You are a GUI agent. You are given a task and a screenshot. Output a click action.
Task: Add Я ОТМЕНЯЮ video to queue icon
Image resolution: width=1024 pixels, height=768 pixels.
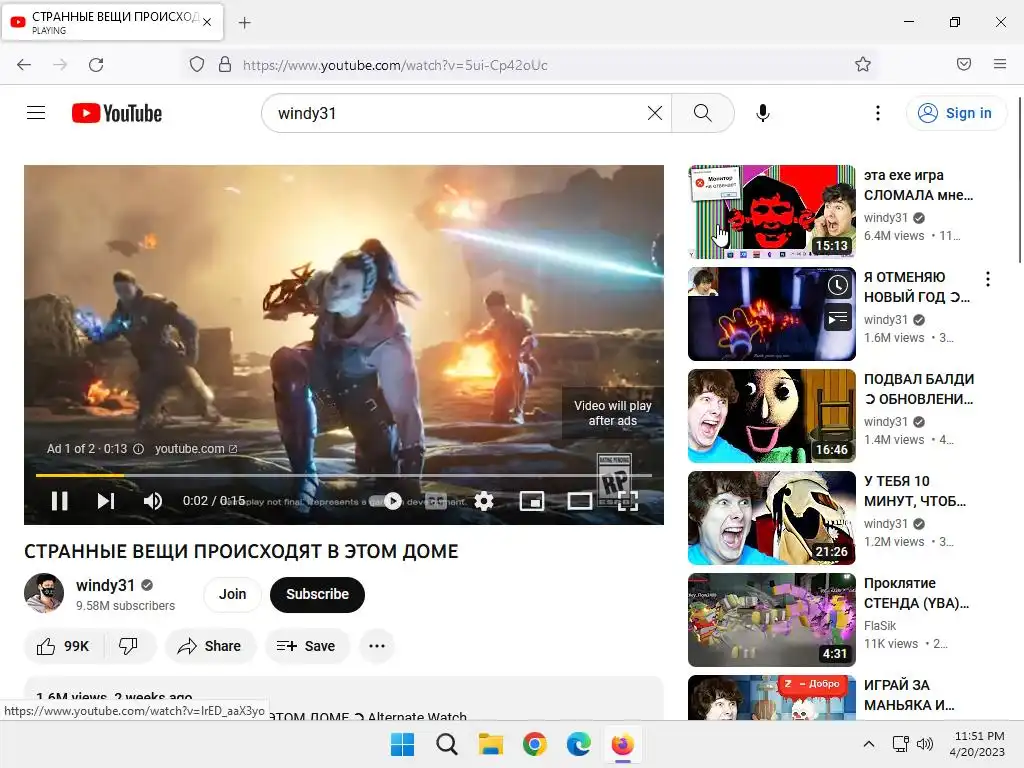tap(838, 319)
